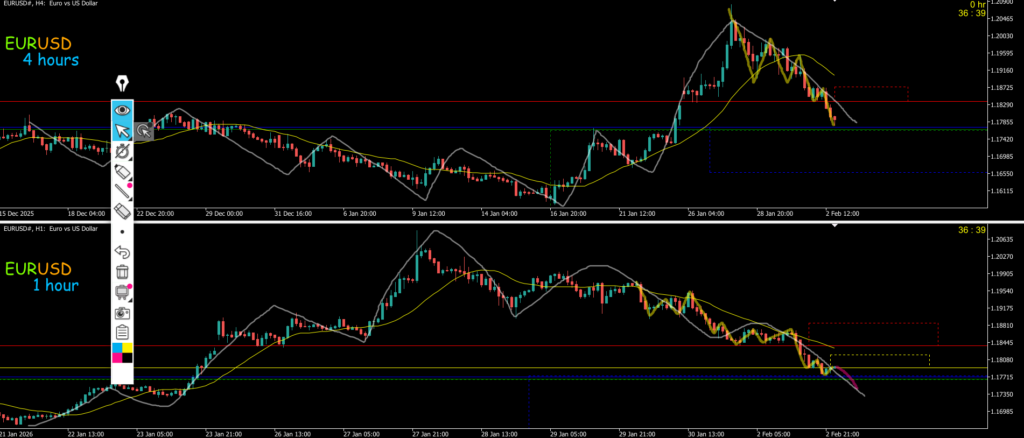Select the highlighter marker tool

122,172
